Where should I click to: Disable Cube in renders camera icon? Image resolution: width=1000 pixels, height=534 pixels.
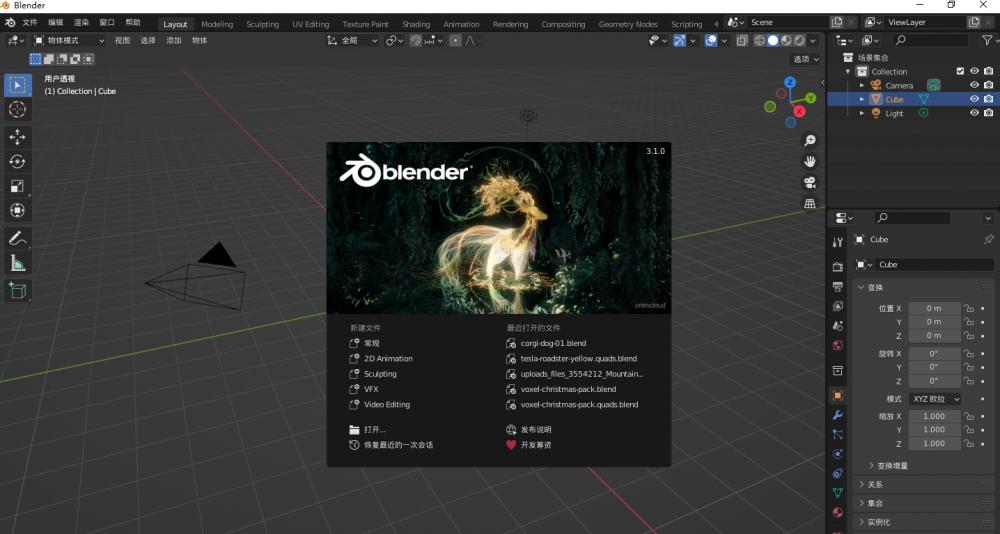click(989, 99)
